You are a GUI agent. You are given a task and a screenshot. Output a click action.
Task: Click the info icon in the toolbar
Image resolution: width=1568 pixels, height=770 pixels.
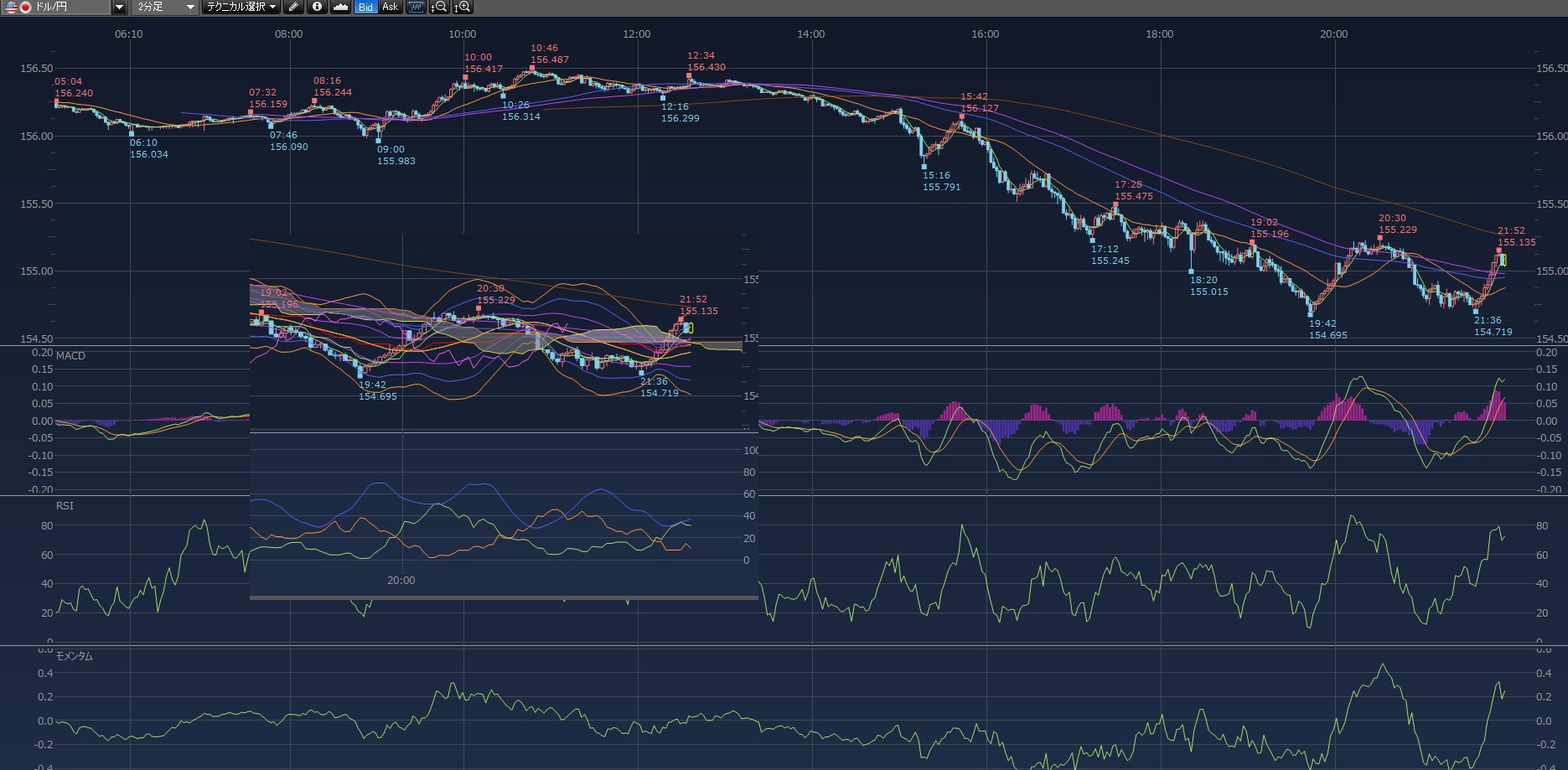pyautogui.click(x=317, y=8)
